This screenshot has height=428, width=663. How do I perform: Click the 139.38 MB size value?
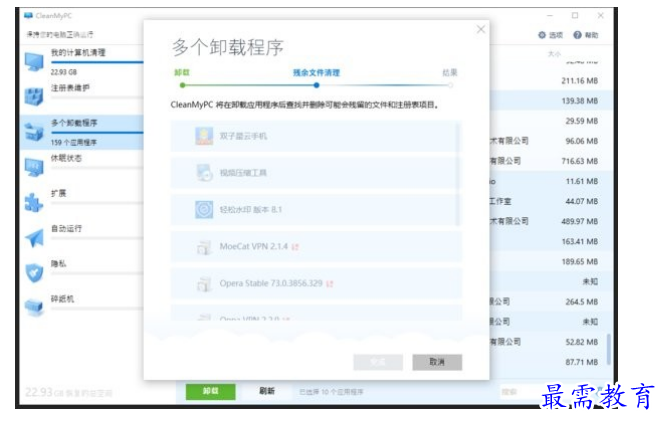pos(580,101)
